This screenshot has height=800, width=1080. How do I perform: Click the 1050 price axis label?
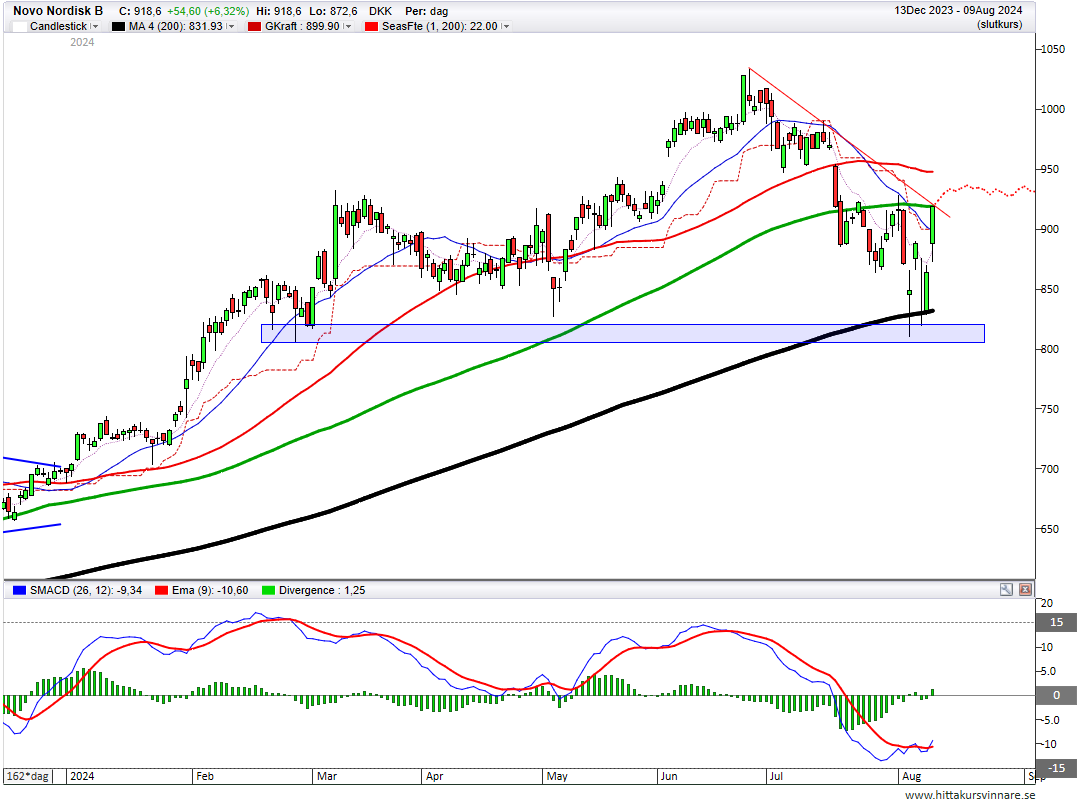coord(1052,50)
